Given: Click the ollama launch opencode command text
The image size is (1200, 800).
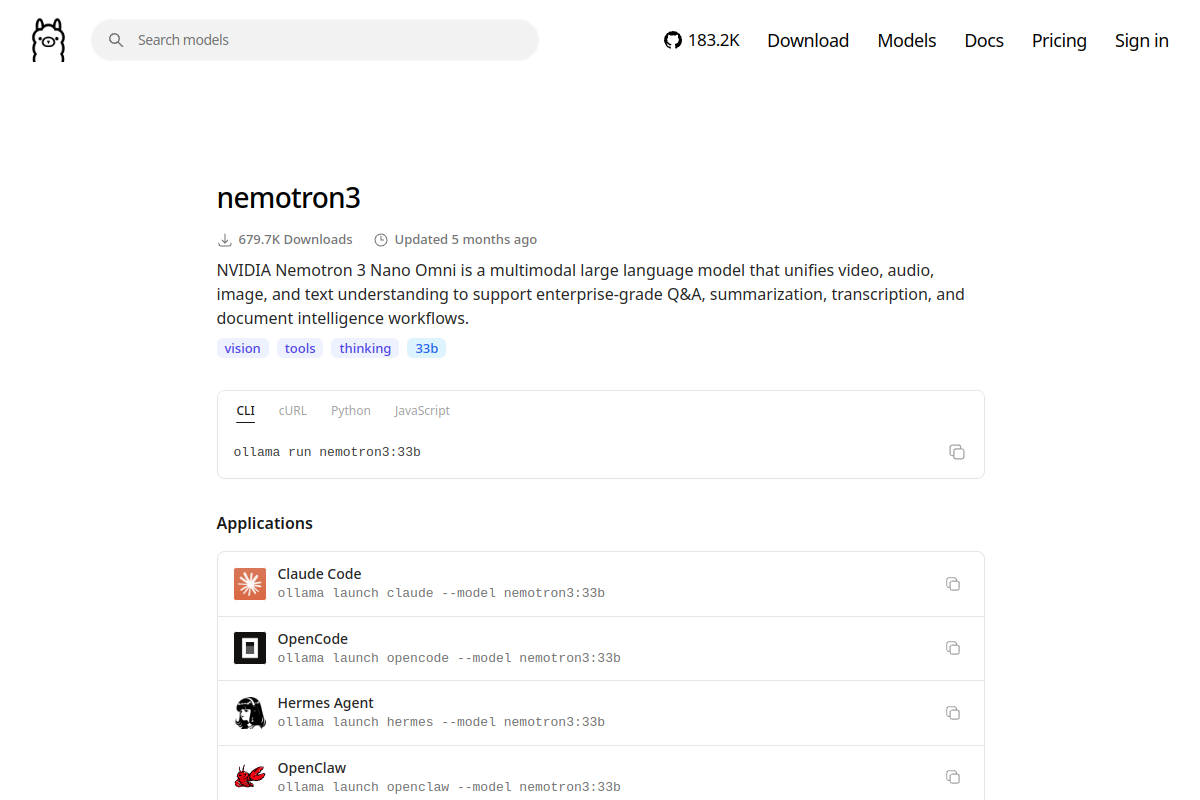Looking at the screenshot, I should [449, 658].
